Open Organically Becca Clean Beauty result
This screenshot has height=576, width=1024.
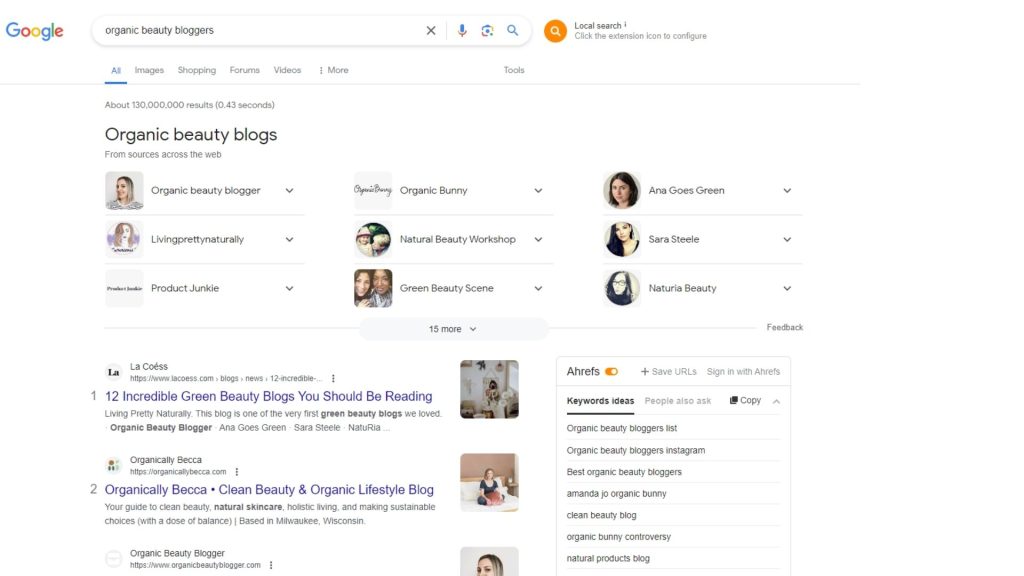pyautogui.click(x=269, y=490)
